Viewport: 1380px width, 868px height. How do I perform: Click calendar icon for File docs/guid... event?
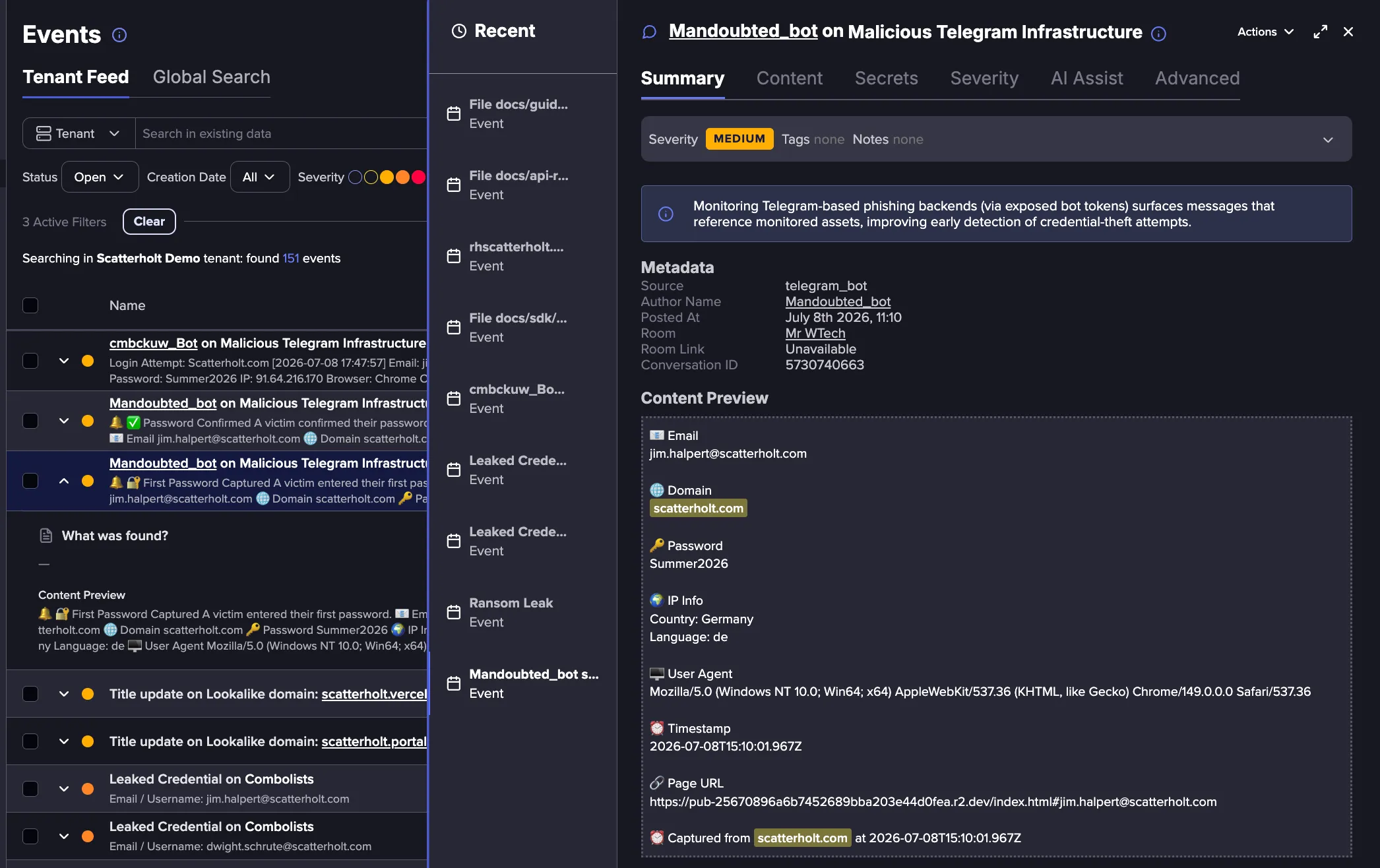454,113
